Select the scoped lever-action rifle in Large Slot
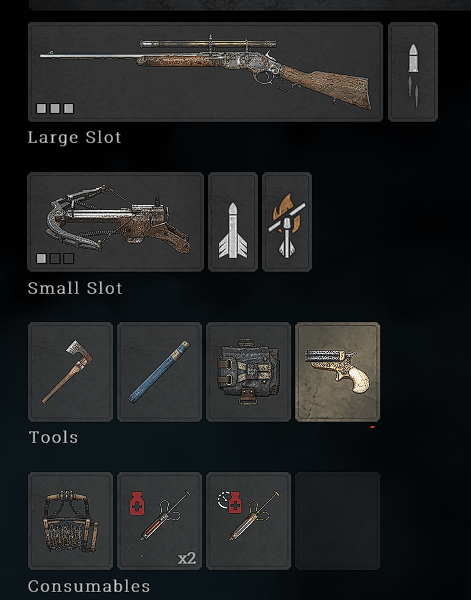The image size is (471, 600). point(205,72)
